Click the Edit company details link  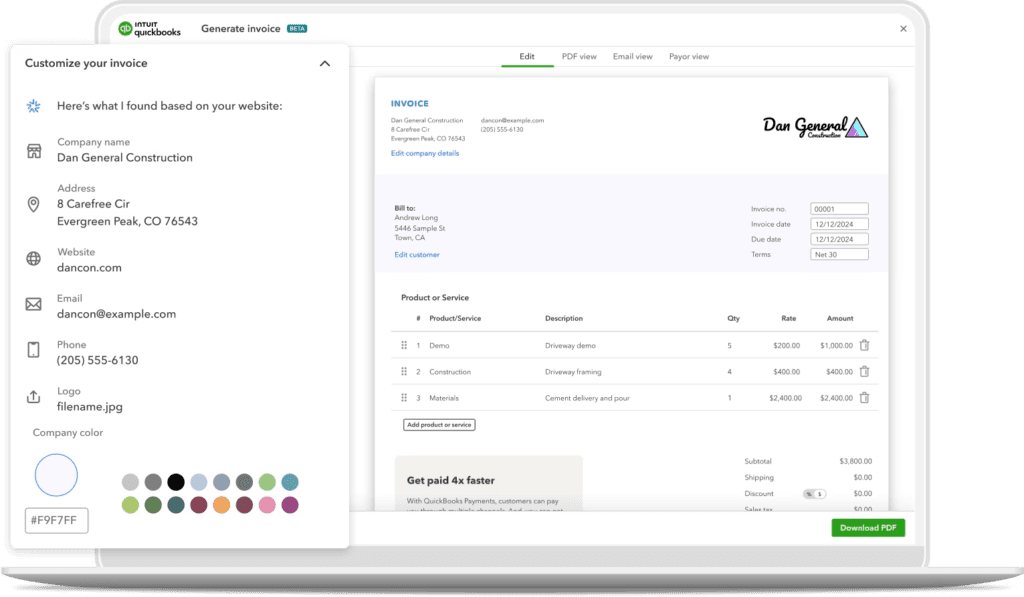[x=424, y=153]
